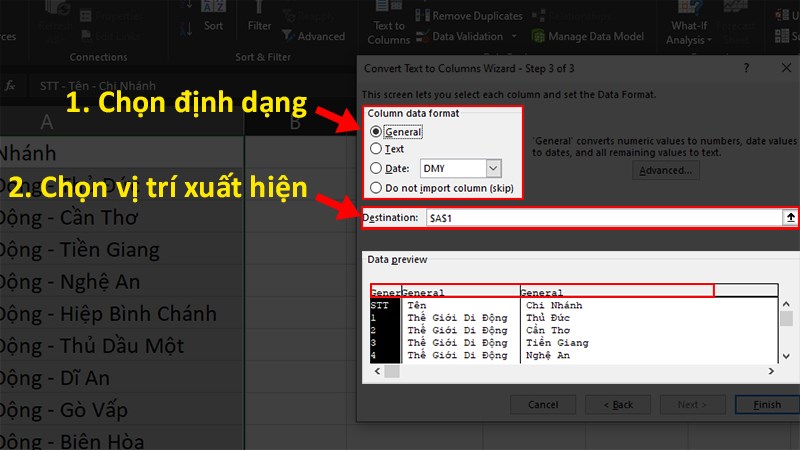This screenshot has width=800, height=450.
Task: Select column B header
Action: point(295,122)
